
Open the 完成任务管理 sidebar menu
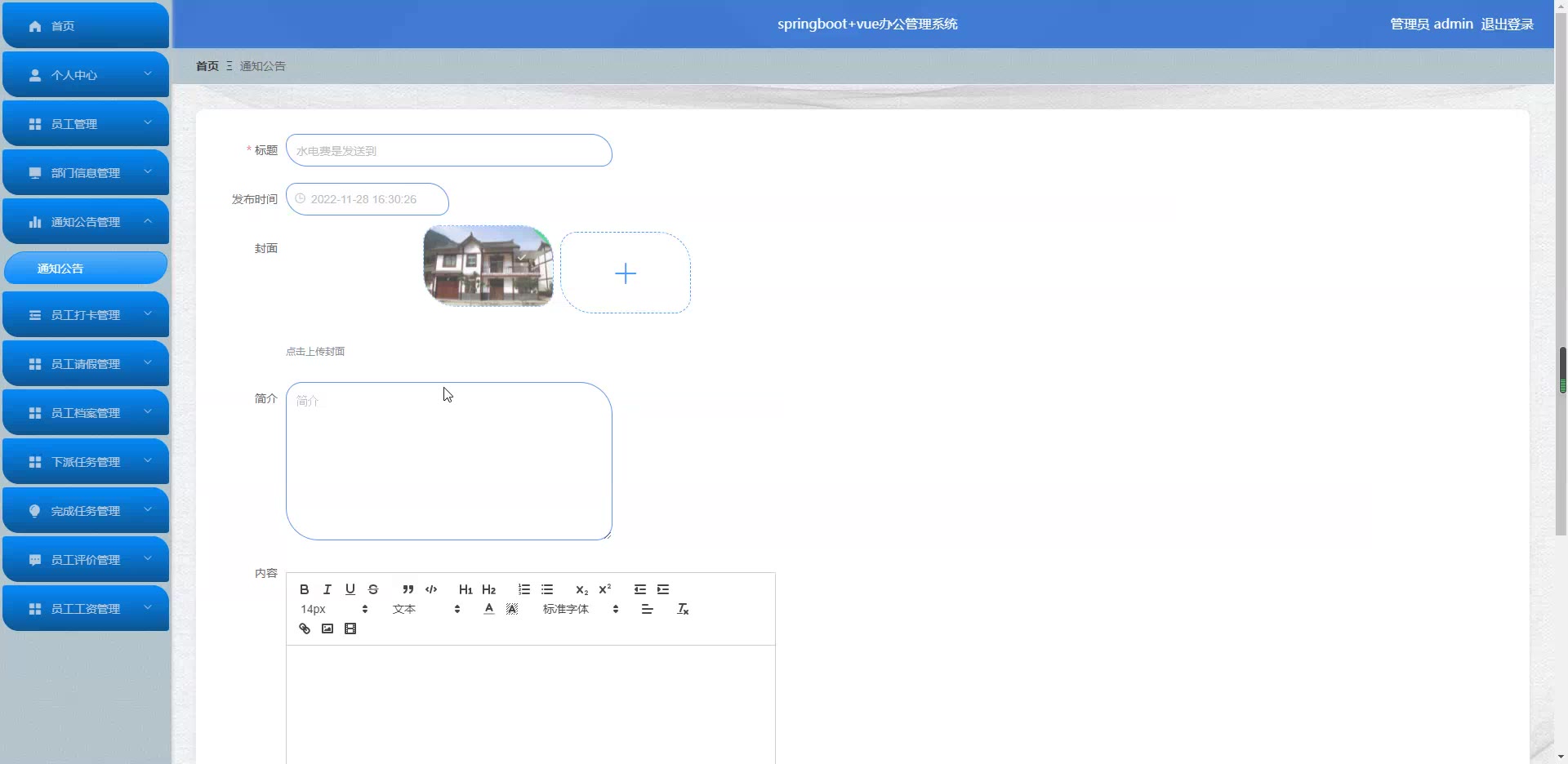point(86,510)
